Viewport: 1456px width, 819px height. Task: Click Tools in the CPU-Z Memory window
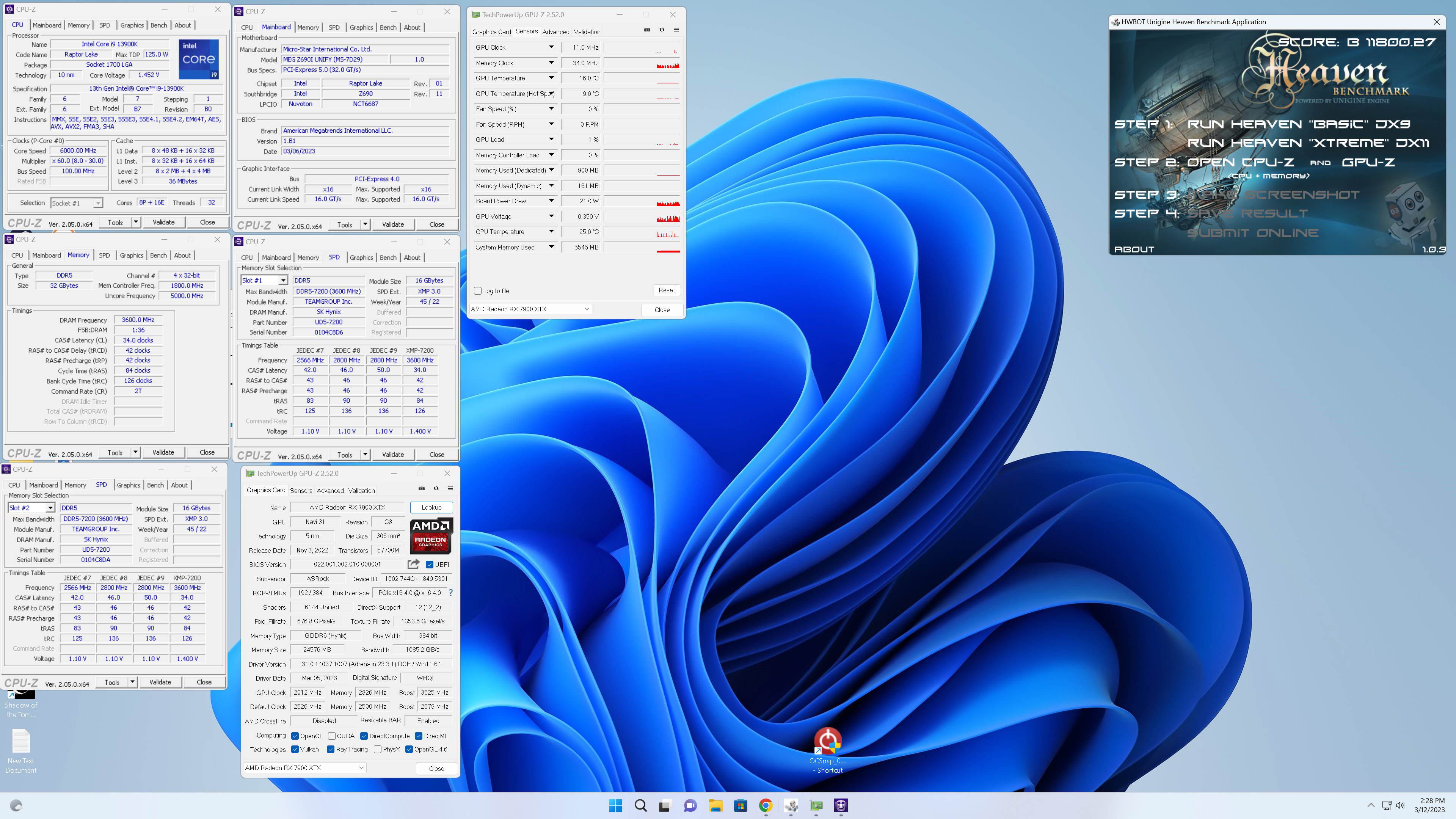coord(115,452)
